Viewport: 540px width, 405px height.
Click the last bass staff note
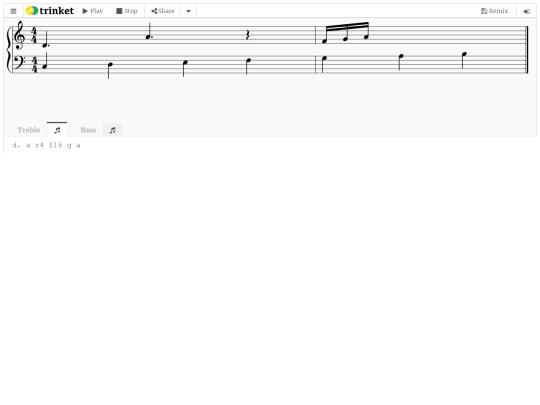coord(464,60)
